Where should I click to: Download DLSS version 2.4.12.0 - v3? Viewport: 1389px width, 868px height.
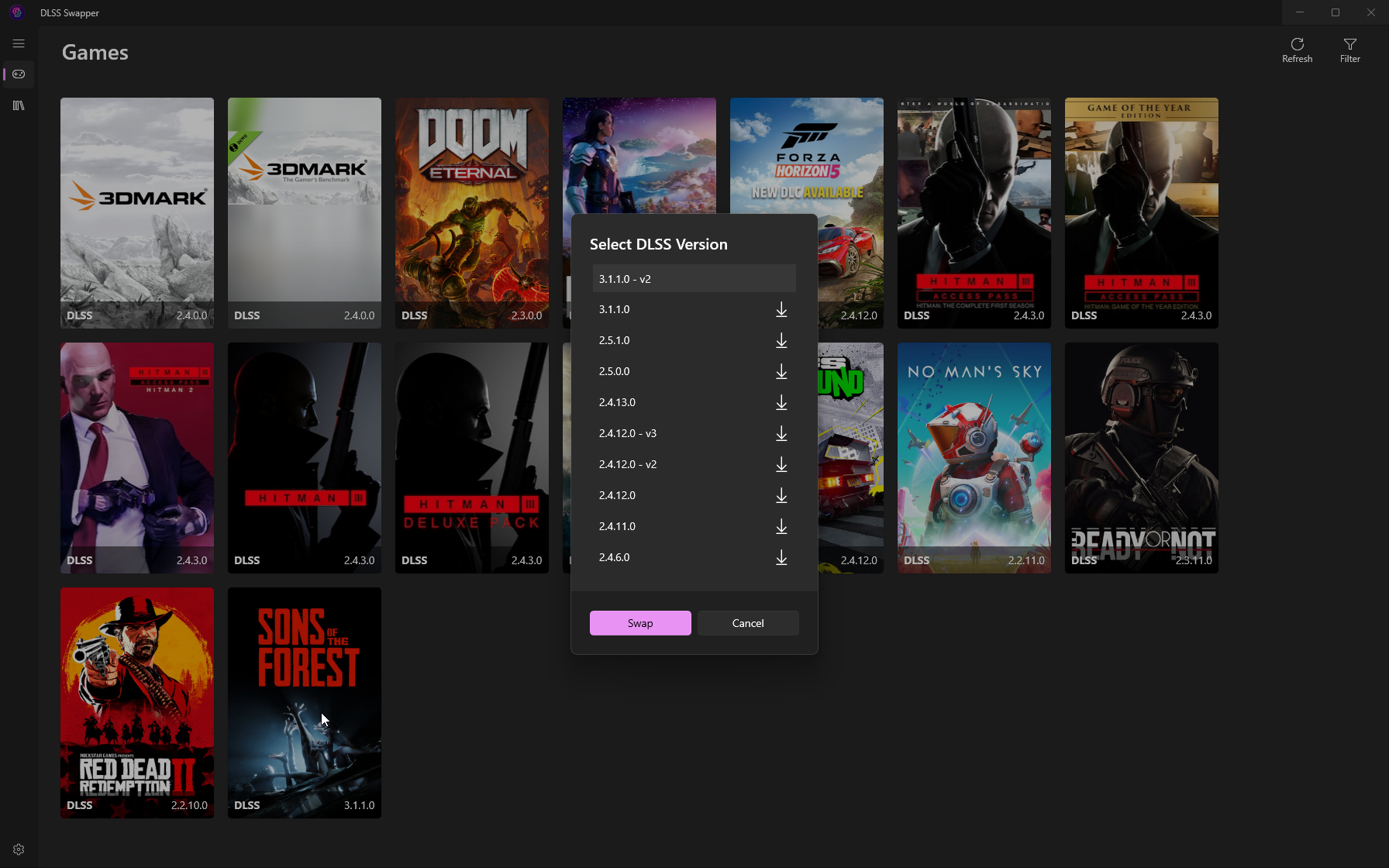[781, 434]
